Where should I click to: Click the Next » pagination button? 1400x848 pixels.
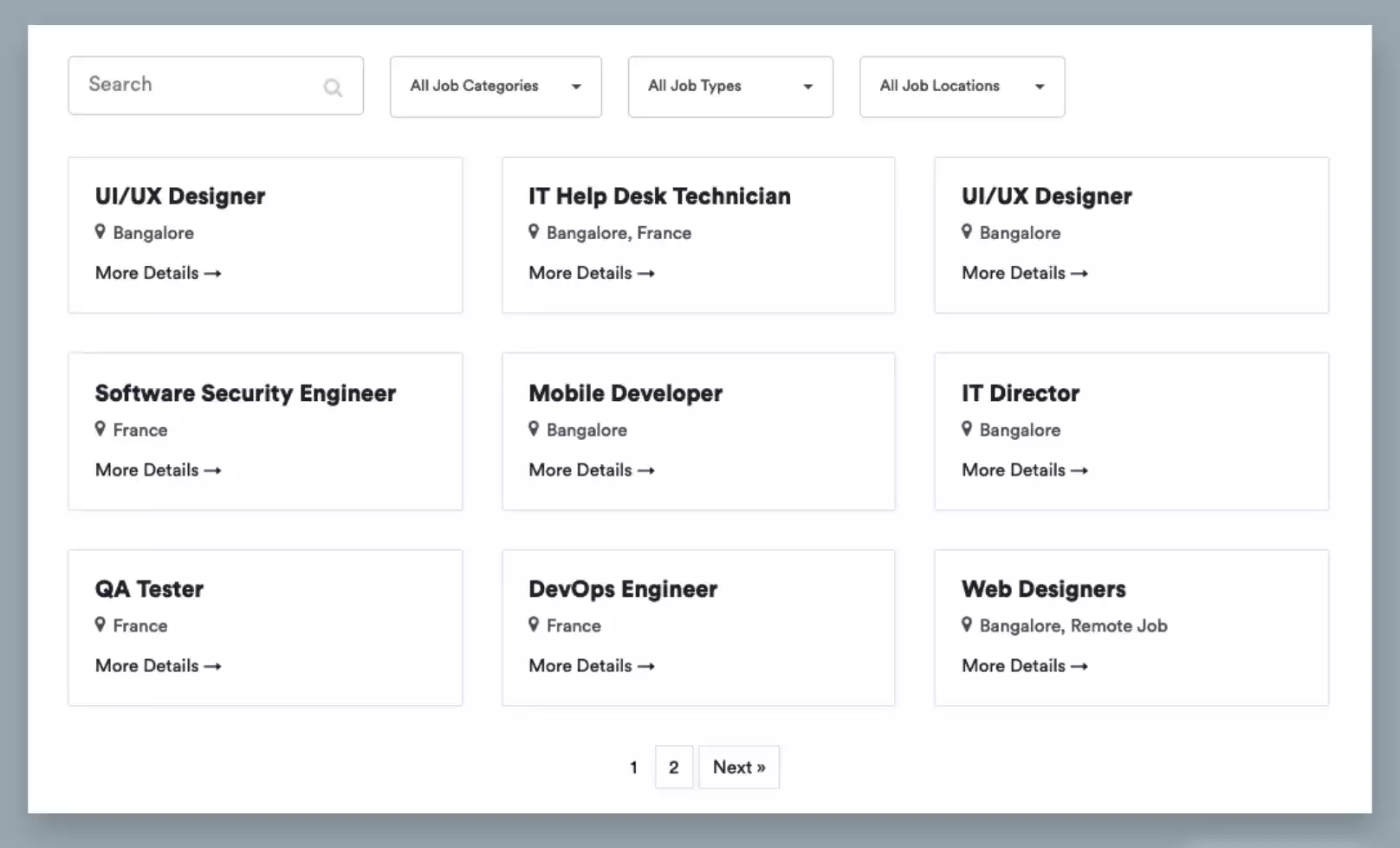coord(739,767)
